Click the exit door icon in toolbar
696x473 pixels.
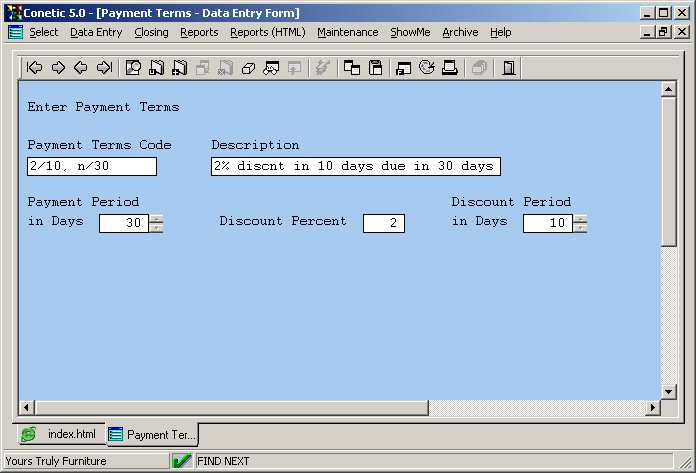point(508,68)
